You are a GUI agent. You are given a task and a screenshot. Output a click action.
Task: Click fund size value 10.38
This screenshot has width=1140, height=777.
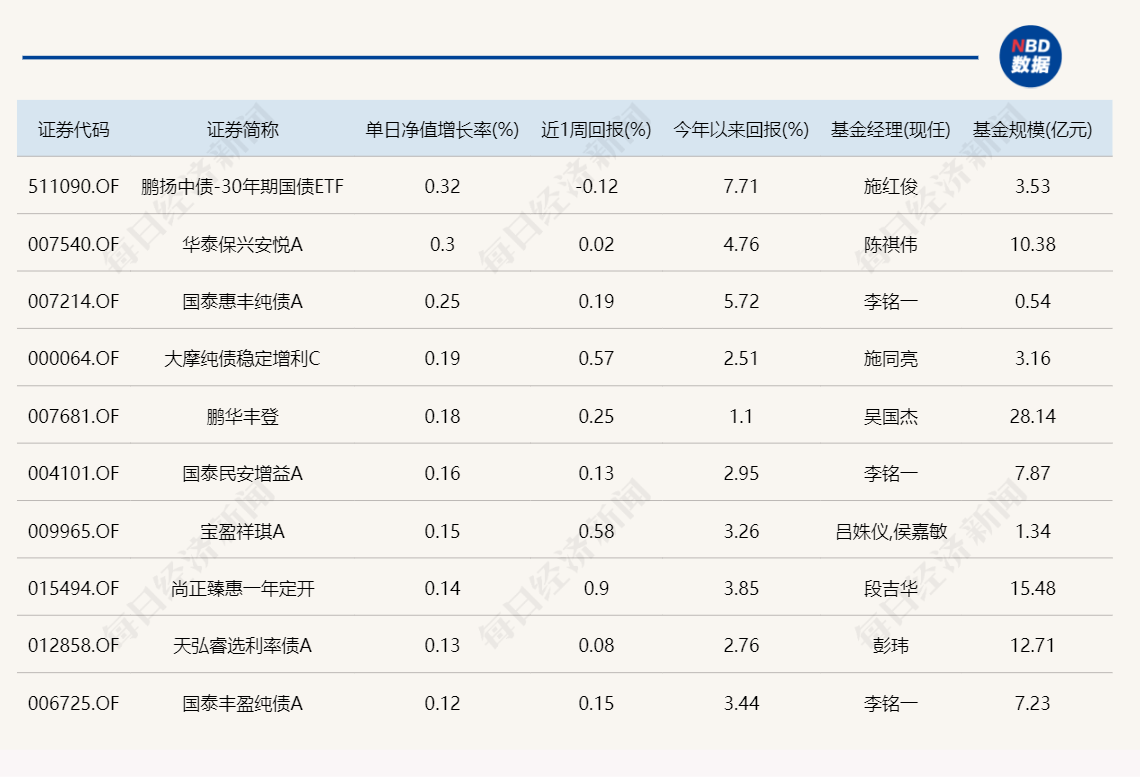coord(1032,244)
